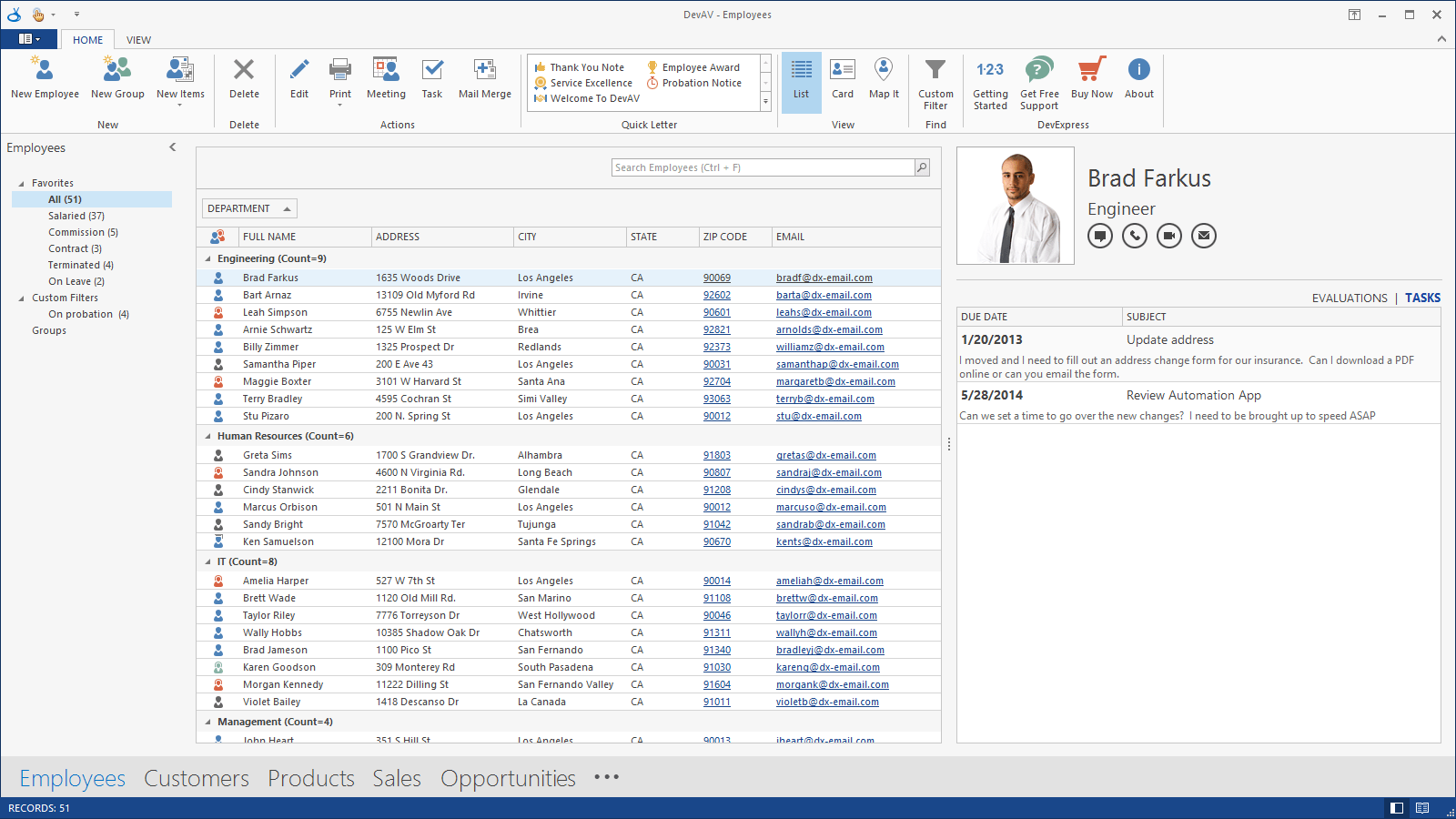The height and width of the screenshot is (819, 1456).
Task: Switch to Card view
Action: tap(842, 80)
